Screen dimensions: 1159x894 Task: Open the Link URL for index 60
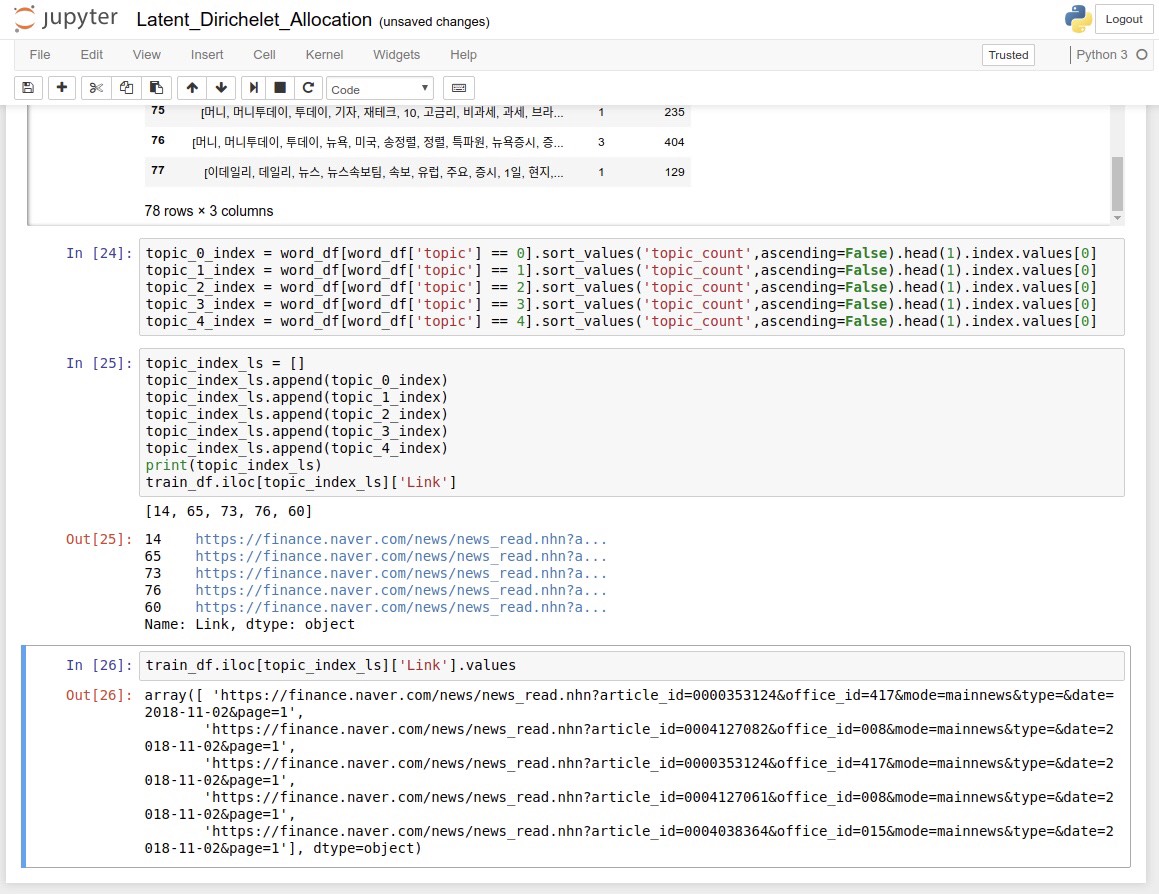[x=401, y=607]
